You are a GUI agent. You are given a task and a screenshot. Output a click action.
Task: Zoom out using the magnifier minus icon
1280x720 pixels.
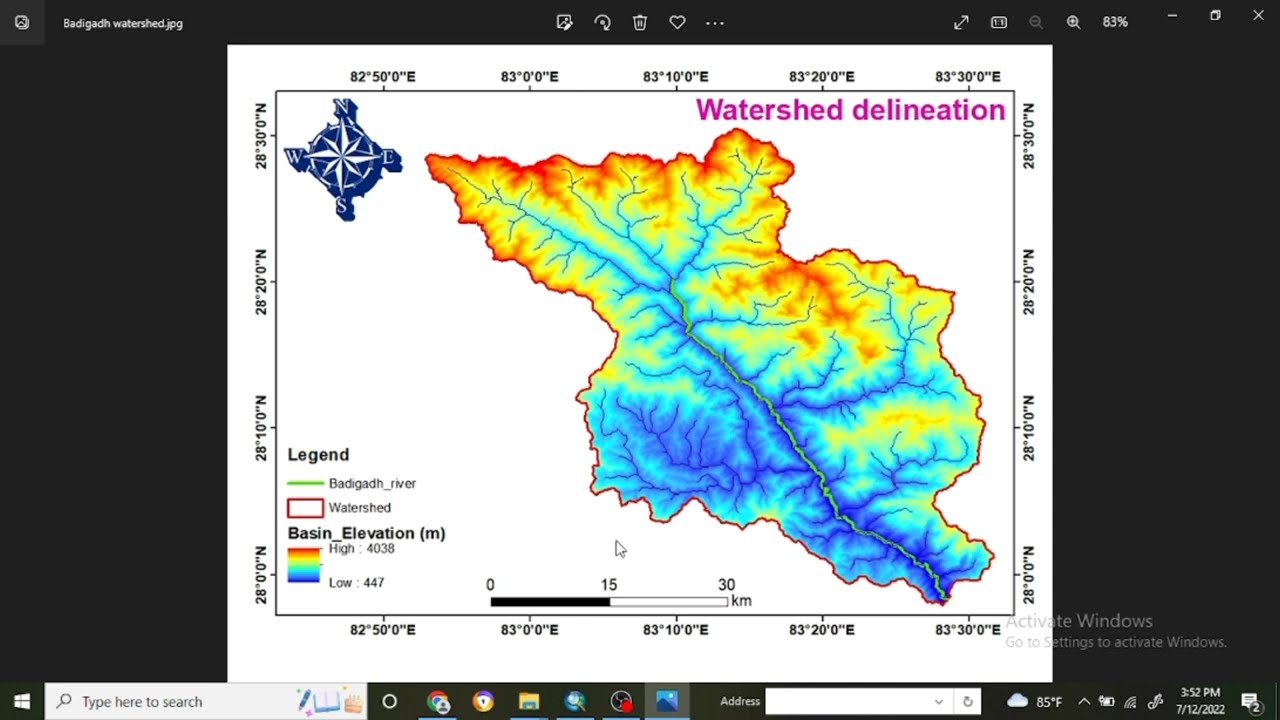click(x=1035, y=22)
